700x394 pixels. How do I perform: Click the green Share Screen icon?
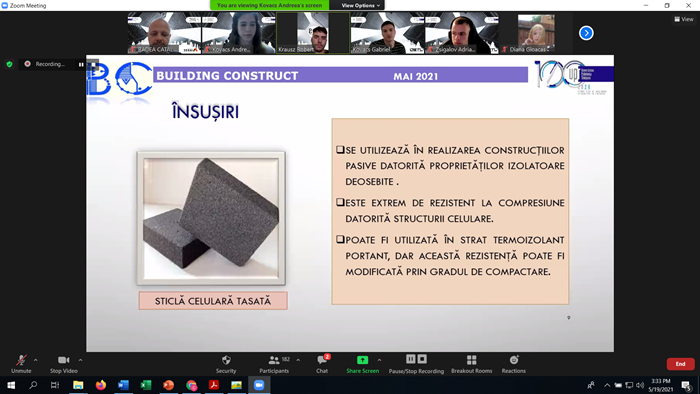(x=362, y=360)
